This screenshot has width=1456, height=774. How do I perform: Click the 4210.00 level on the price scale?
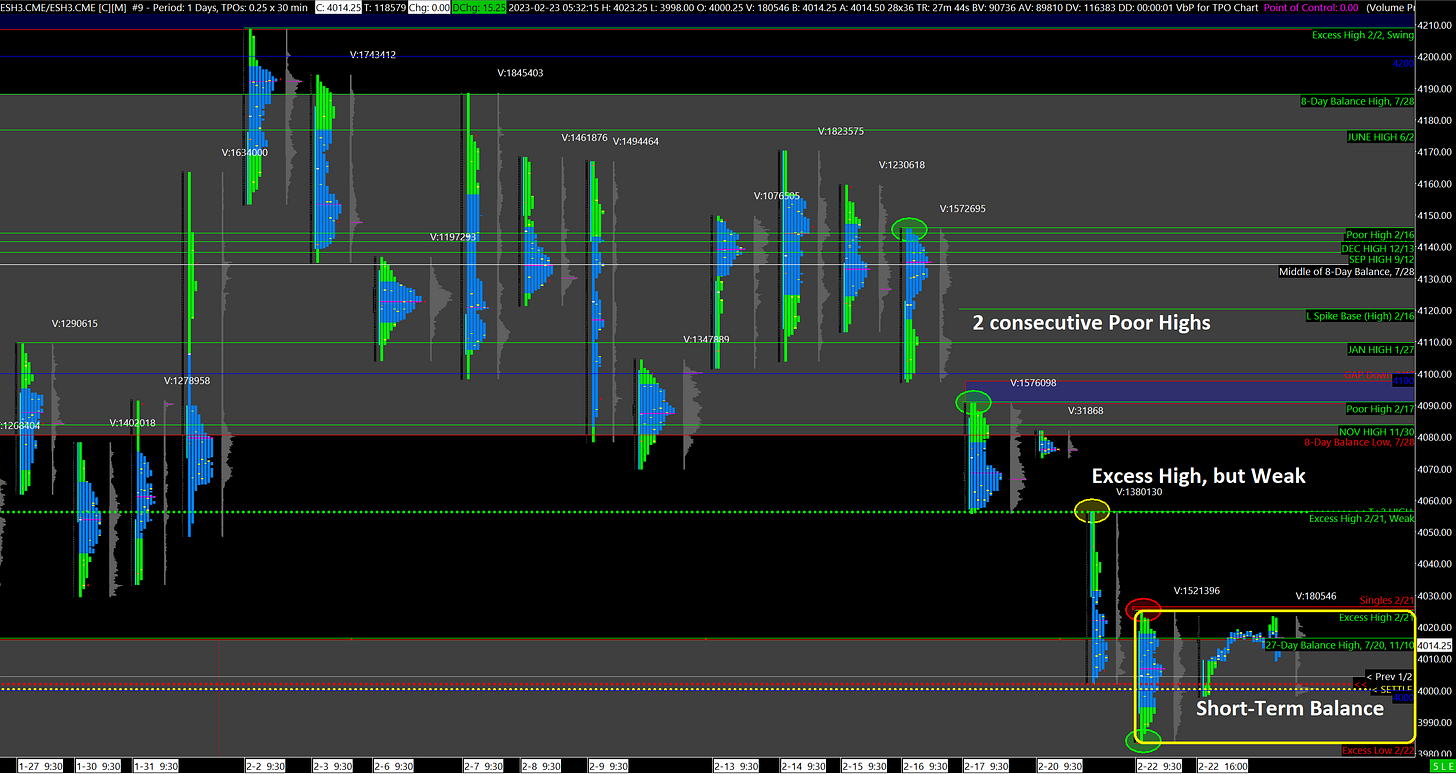coord(1436,25)
